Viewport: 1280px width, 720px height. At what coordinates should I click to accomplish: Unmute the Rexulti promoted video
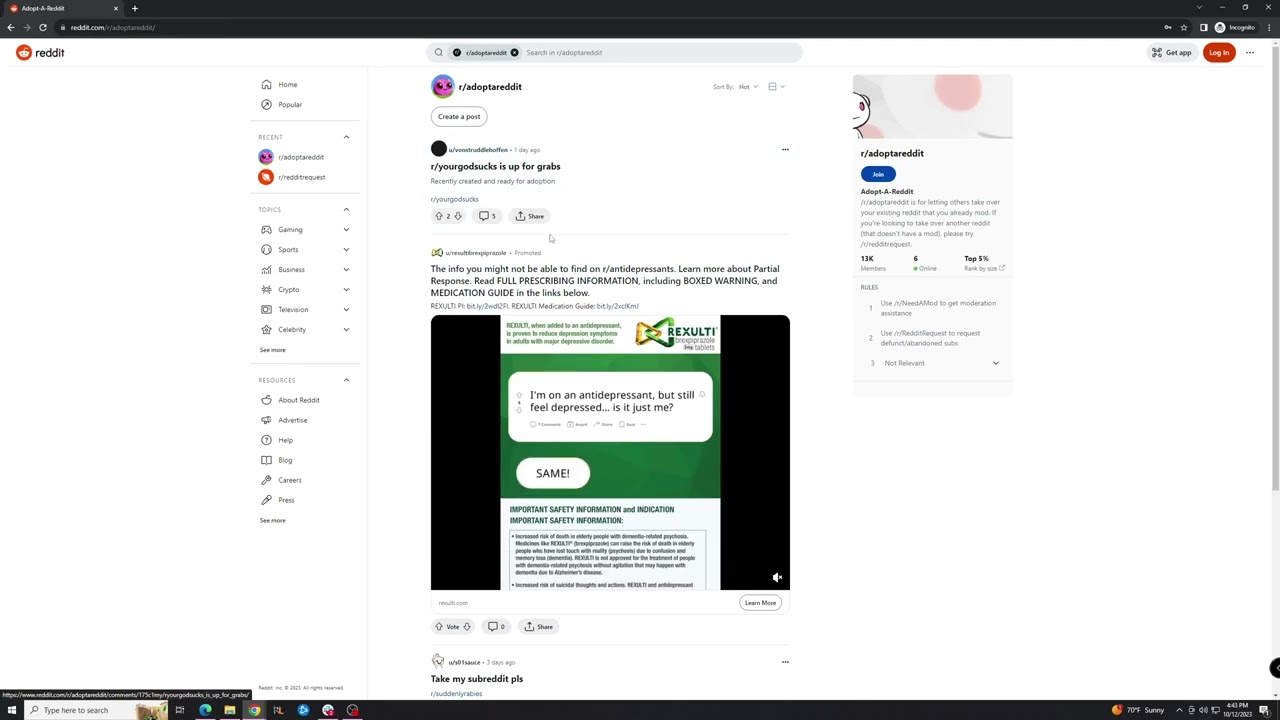[777, 577]
